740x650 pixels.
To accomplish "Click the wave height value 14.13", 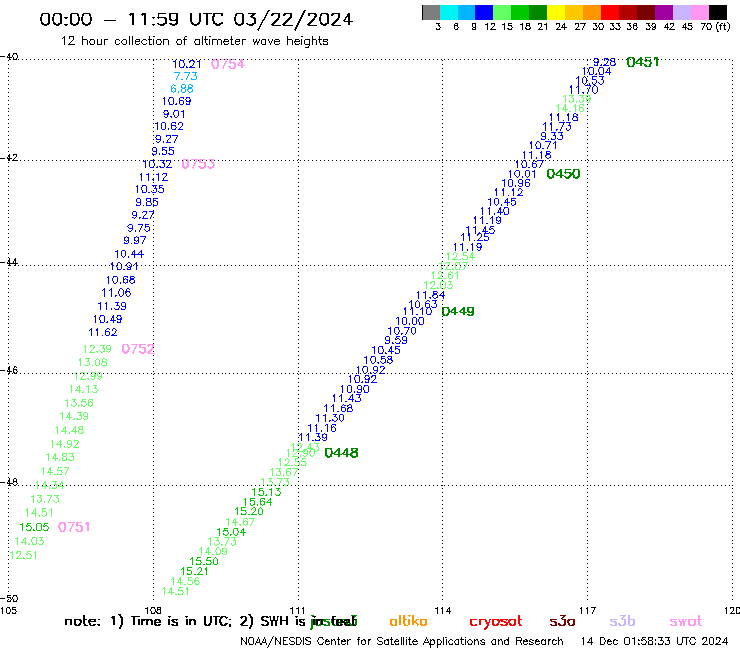I will pos(84,389).
